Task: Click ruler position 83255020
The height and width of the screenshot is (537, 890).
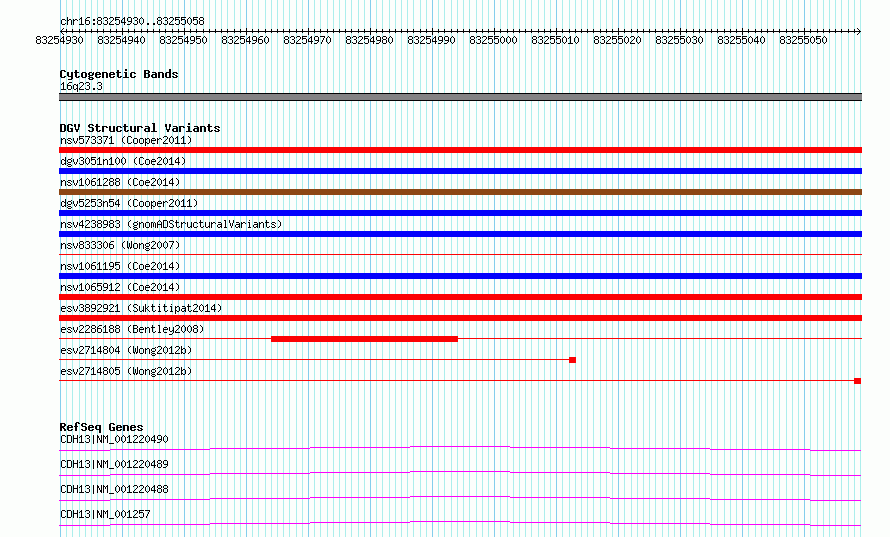Action: pos(618,40)
